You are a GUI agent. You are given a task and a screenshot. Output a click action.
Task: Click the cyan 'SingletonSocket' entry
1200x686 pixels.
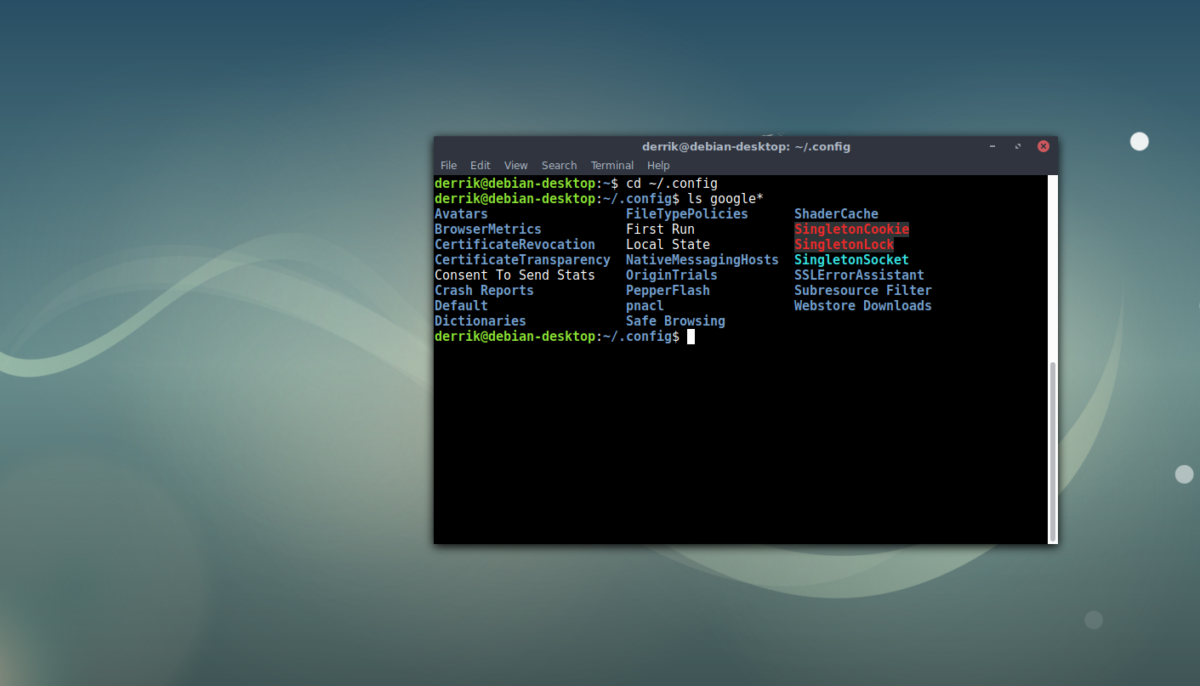click(852, 260)
